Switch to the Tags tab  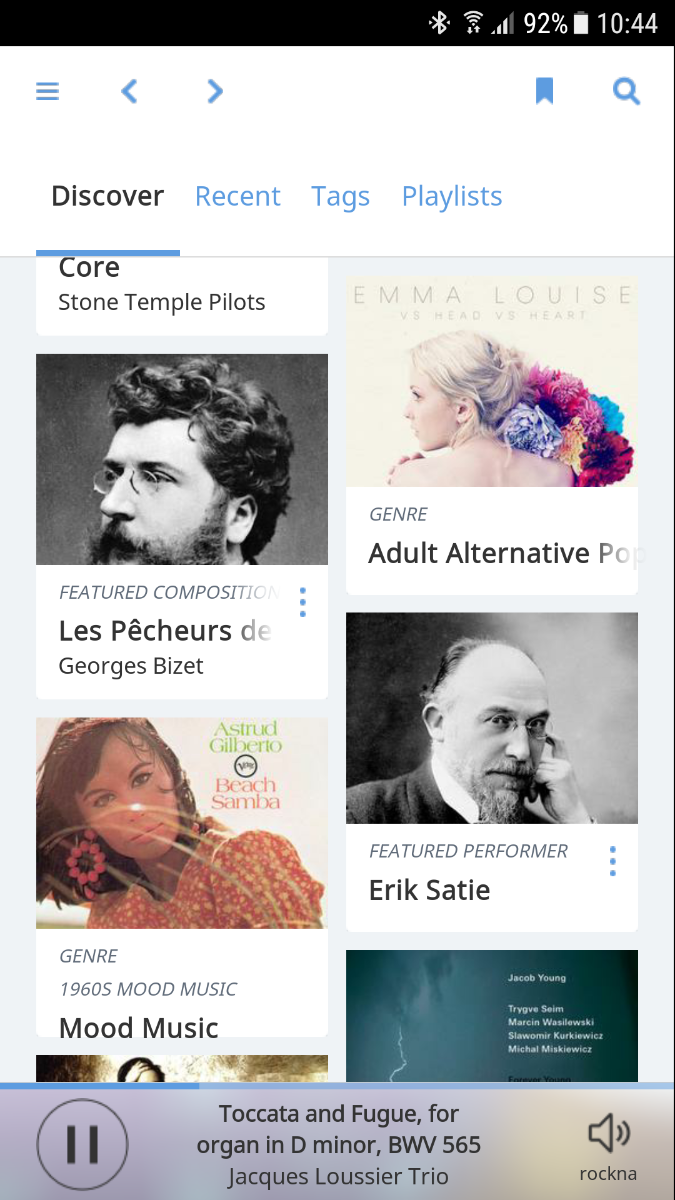pyautogui.click(x=340, y=196)
